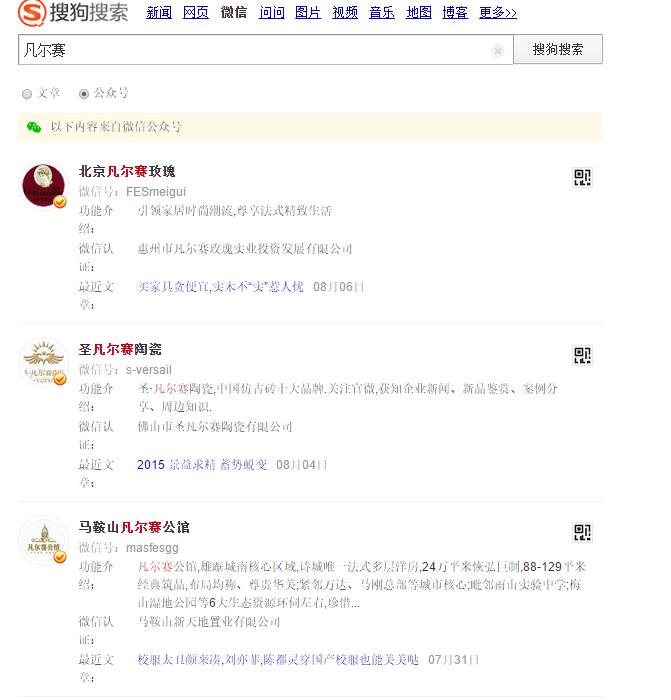Open the 马鞍山凡尔赛公馆 result title
This screenshot has width=671, height=700.
click(134, 527)
